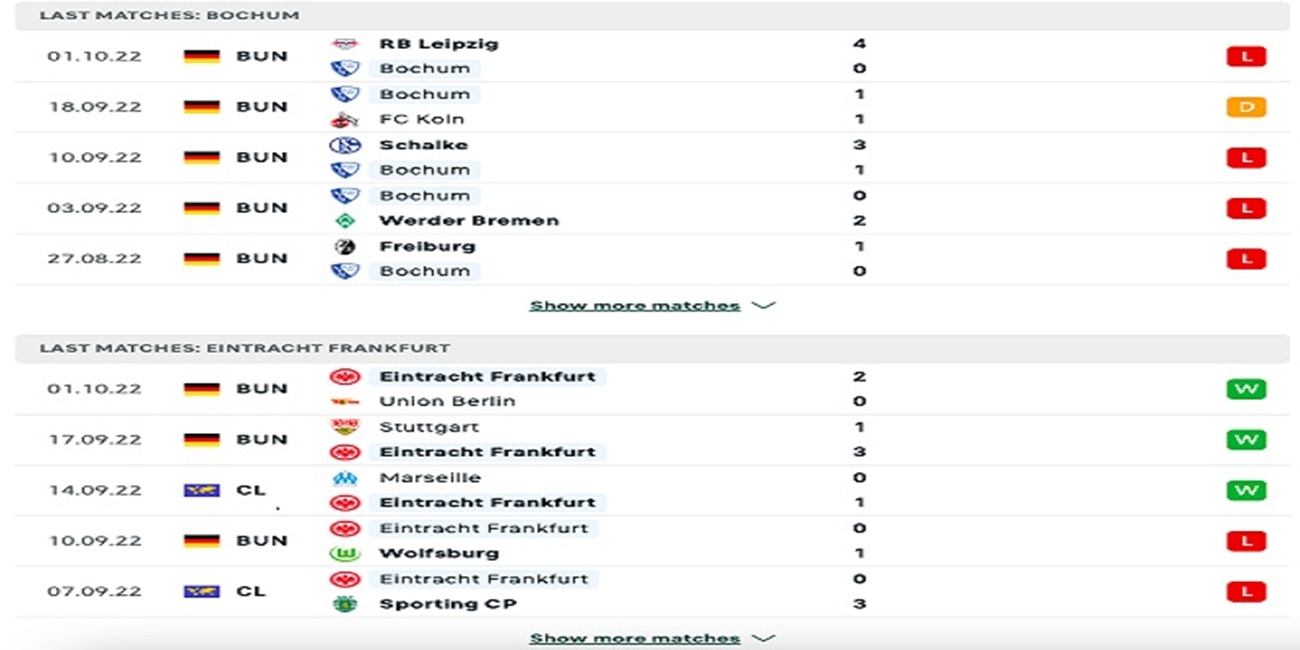Open the Werder Bremen team link

pyautogui.click(x=469, y=221)
